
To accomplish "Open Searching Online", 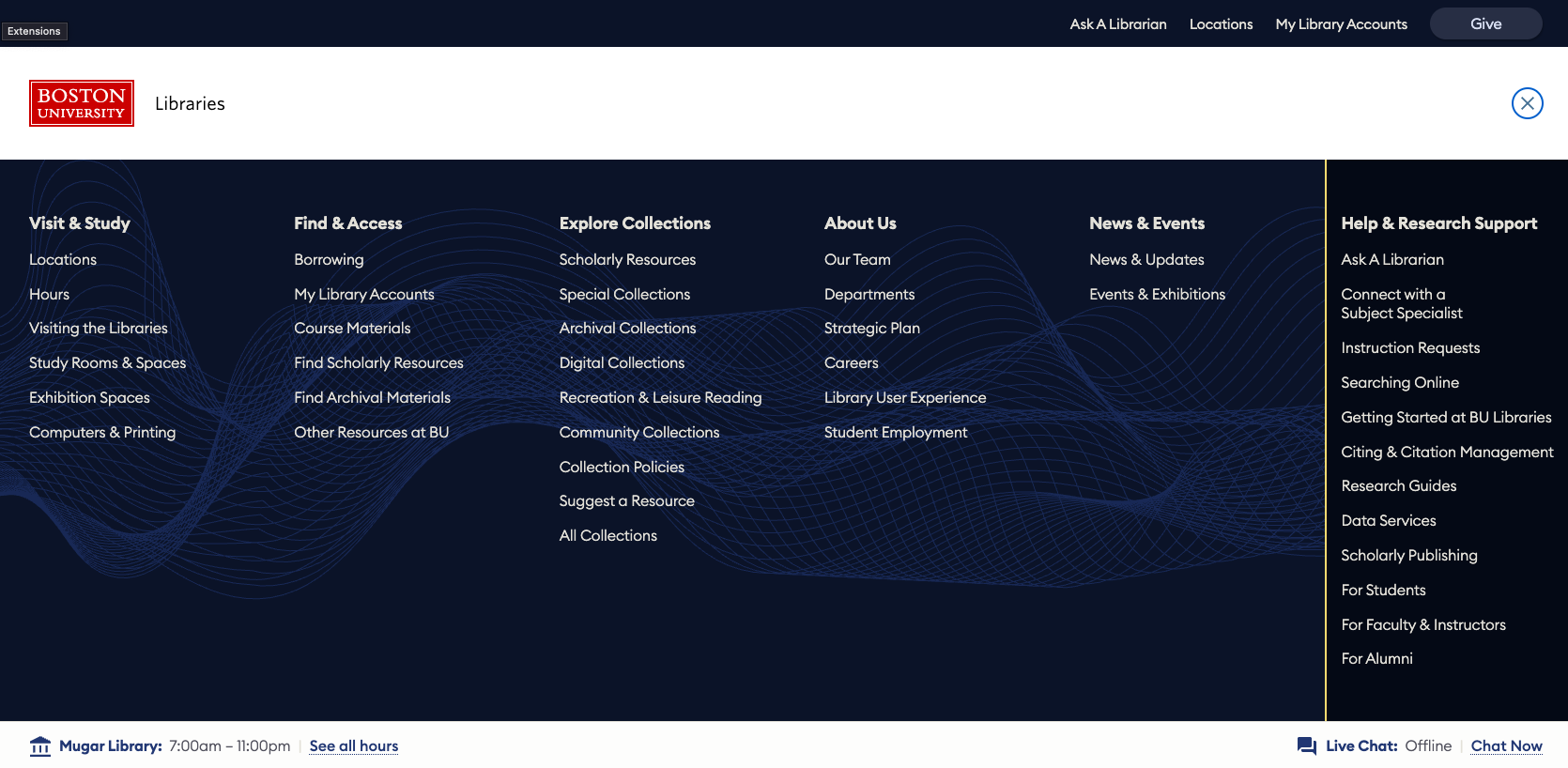I will 1400,382.
